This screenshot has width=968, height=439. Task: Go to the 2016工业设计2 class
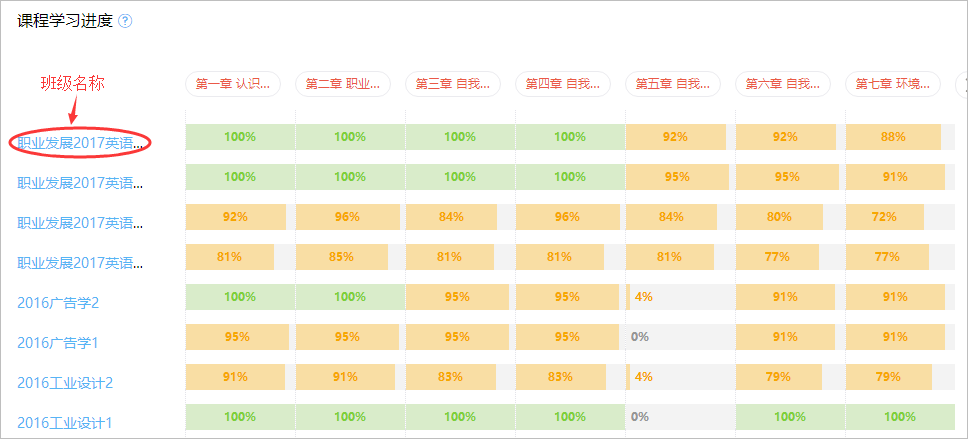click(x=65, y=382)
